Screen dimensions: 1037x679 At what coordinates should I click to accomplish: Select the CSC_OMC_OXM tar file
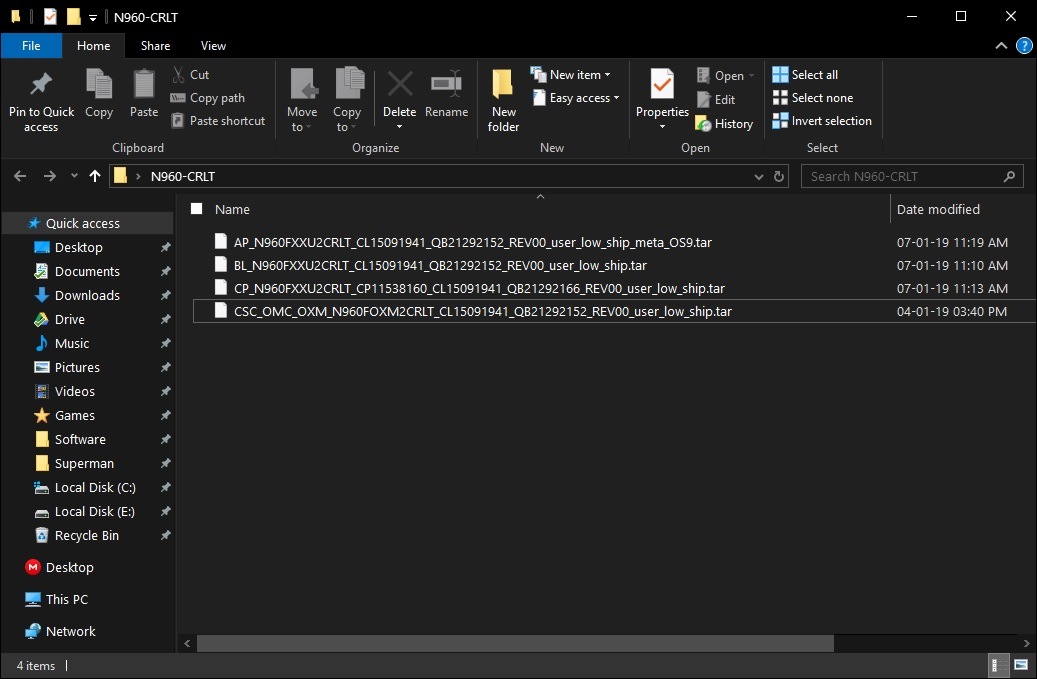483,311
